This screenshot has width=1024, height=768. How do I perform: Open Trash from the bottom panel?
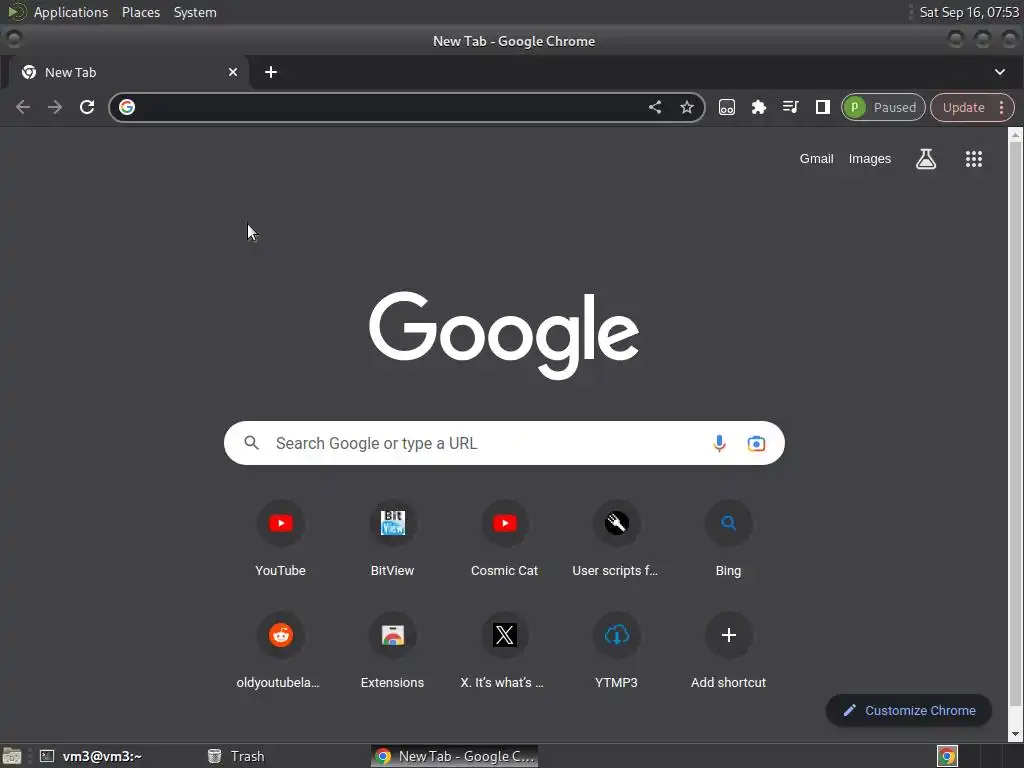click(236, 756)
